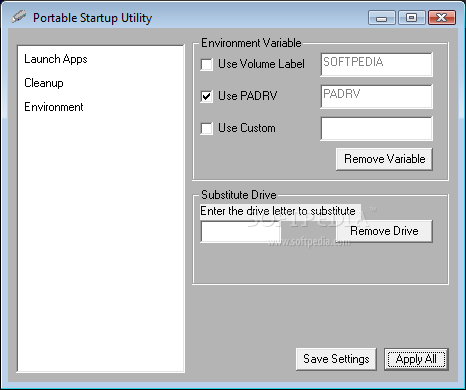
Task: Close the Portable Startup Utility window
Action: click(442, 18)
